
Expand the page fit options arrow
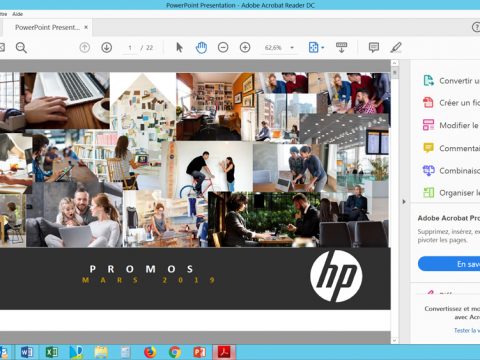coord(323,48)
